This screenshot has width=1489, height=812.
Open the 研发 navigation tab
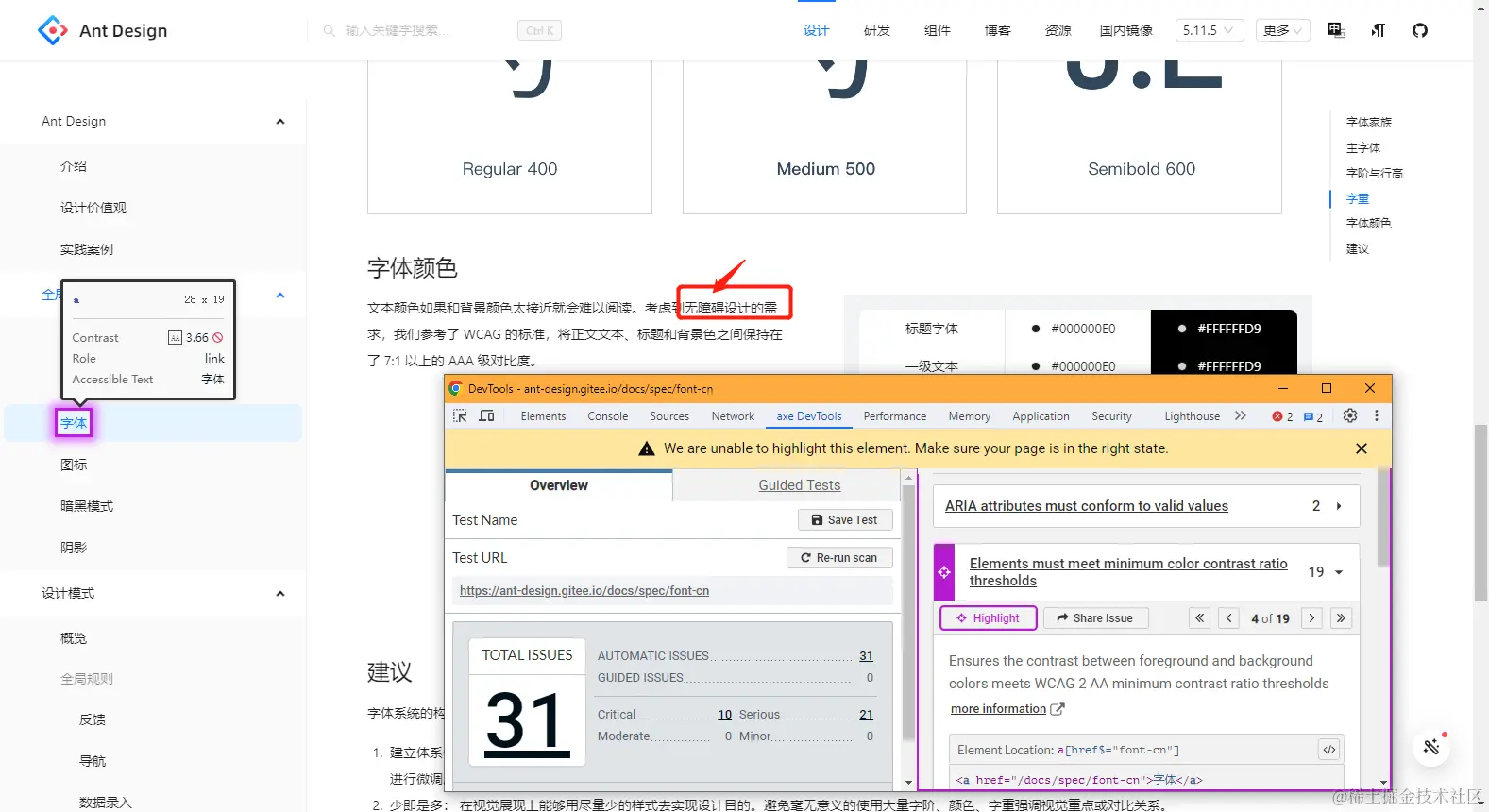(x=877, y=30)
